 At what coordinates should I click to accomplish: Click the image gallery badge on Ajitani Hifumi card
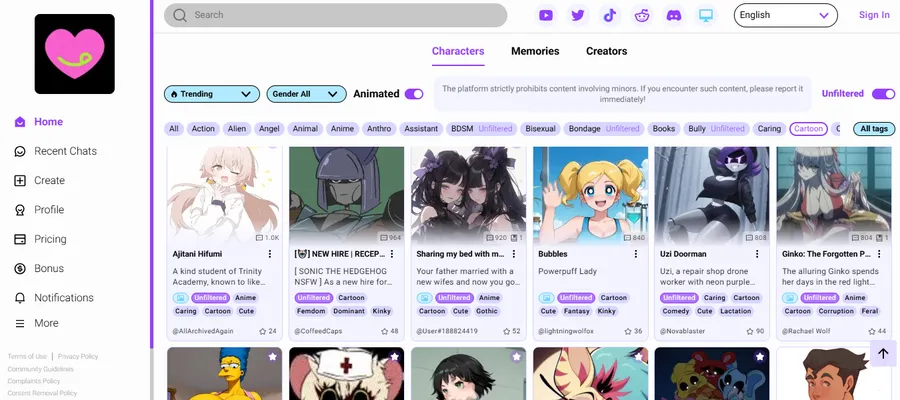point(181,298)
